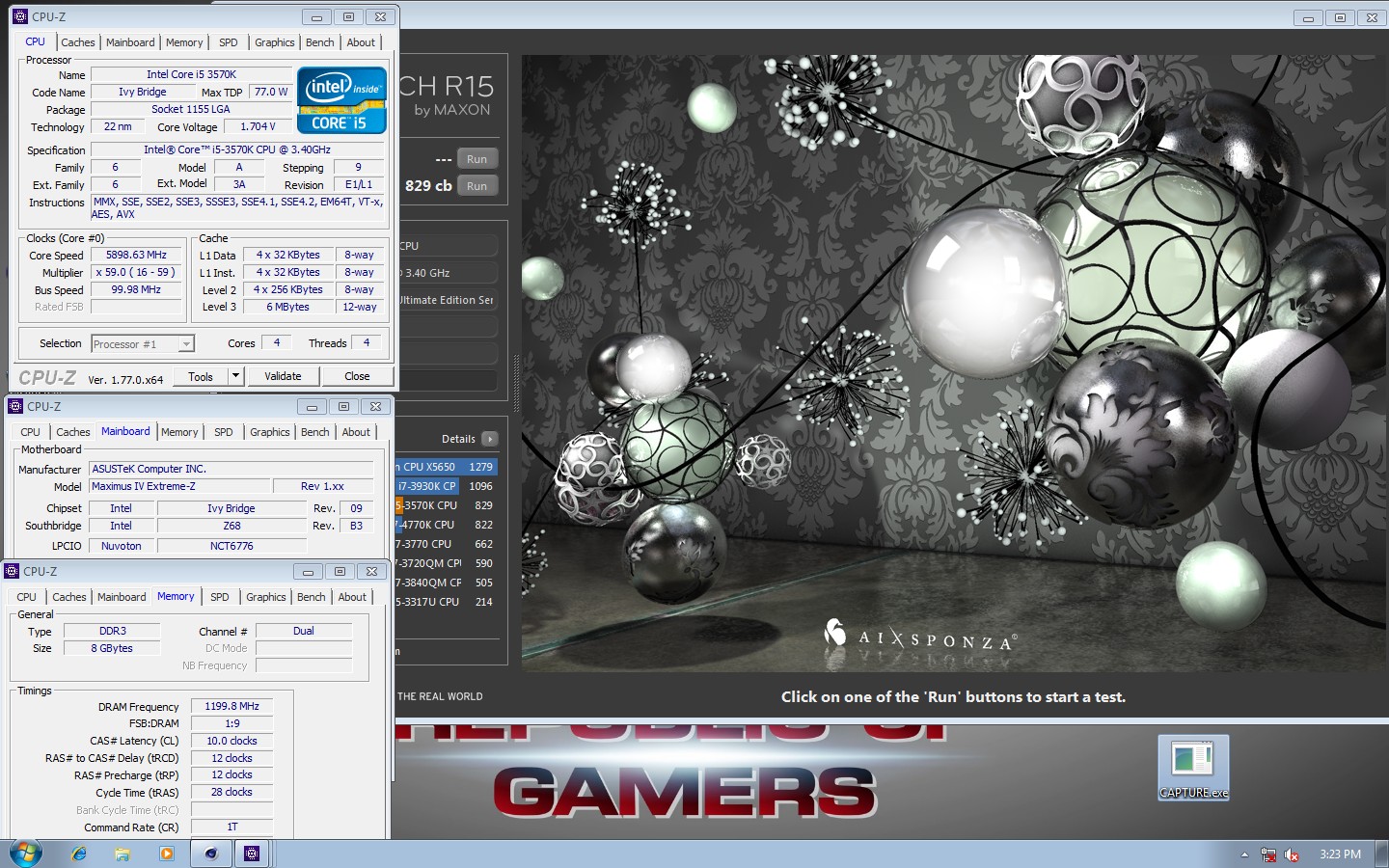Click the FSB:DRAM value 1:9
Screen dimensions: 1389x868
(x=232, y=723)
